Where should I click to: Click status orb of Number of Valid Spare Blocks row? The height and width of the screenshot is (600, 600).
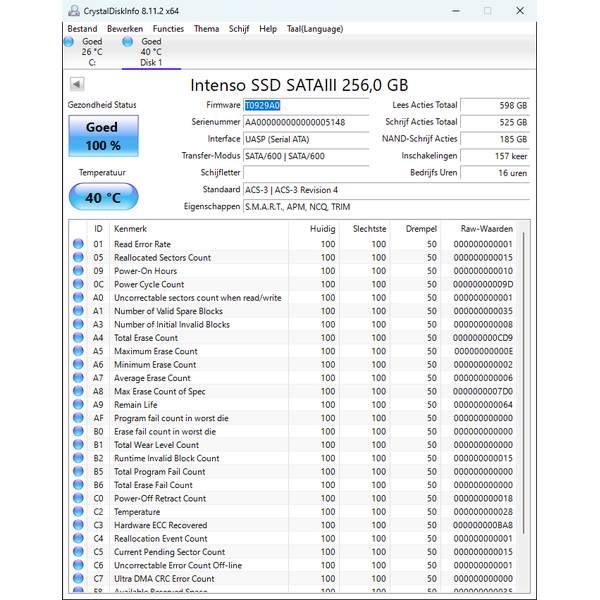click(78, 311)
